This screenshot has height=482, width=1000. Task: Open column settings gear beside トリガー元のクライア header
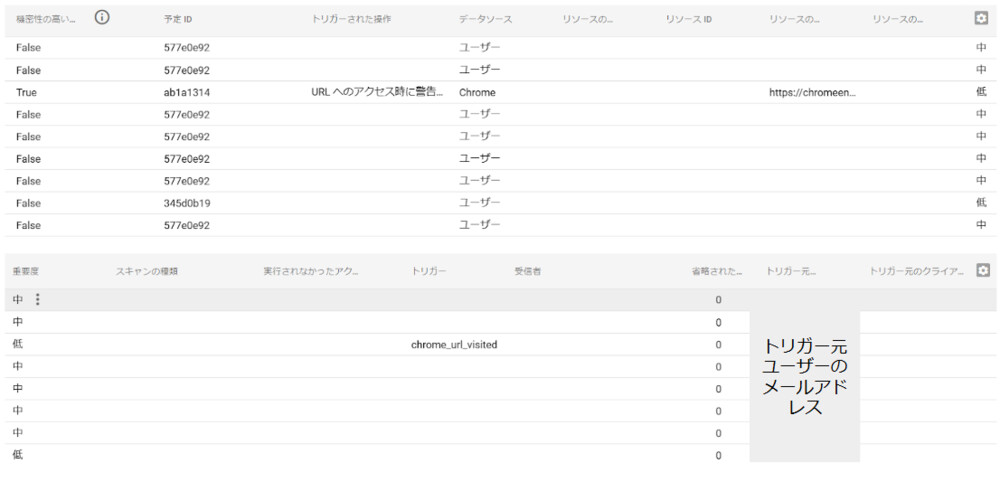tap(983, 270)
